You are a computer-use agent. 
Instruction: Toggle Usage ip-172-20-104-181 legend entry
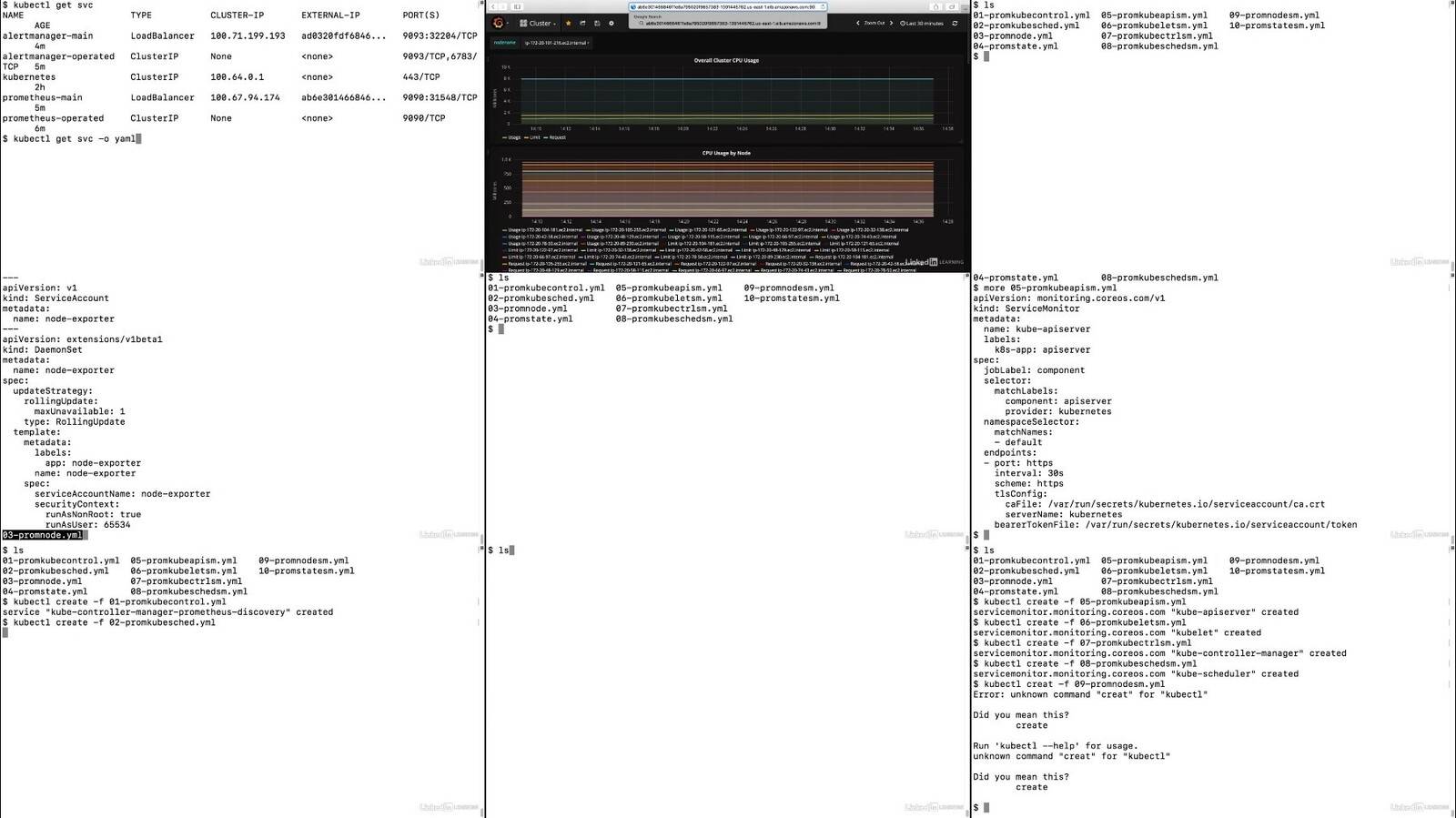point(542,230)
